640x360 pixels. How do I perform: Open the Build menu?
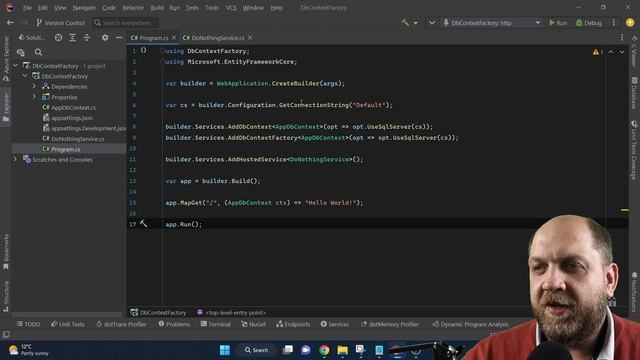(157, 8)
